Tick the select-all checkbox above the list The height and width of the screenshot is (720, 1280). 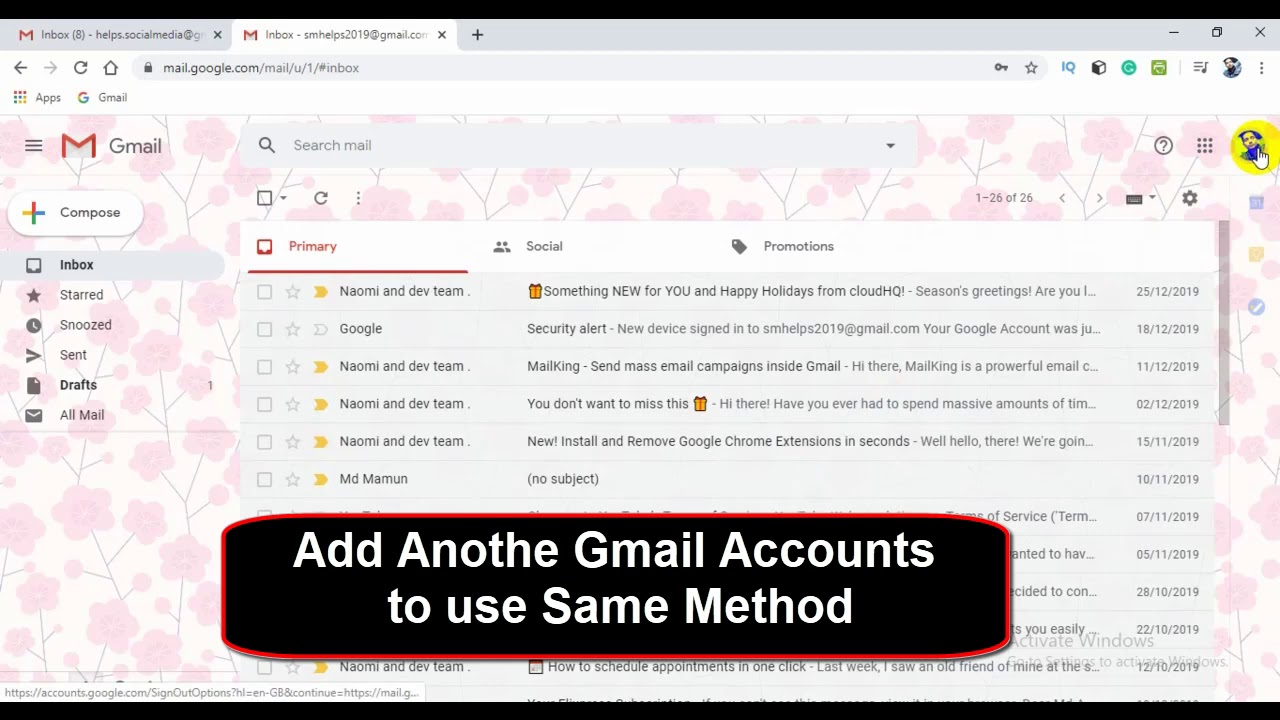pyautogui.click(x=264, y=198)
